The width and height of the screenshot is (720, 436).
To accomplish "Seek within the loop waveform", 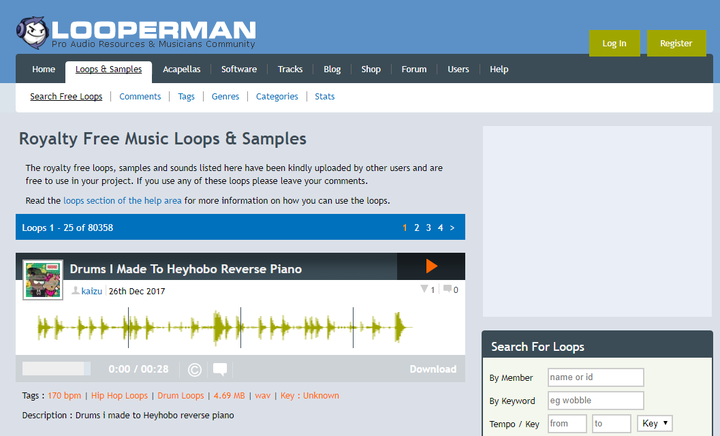I will pyautogui.click(x=225, y=327).
